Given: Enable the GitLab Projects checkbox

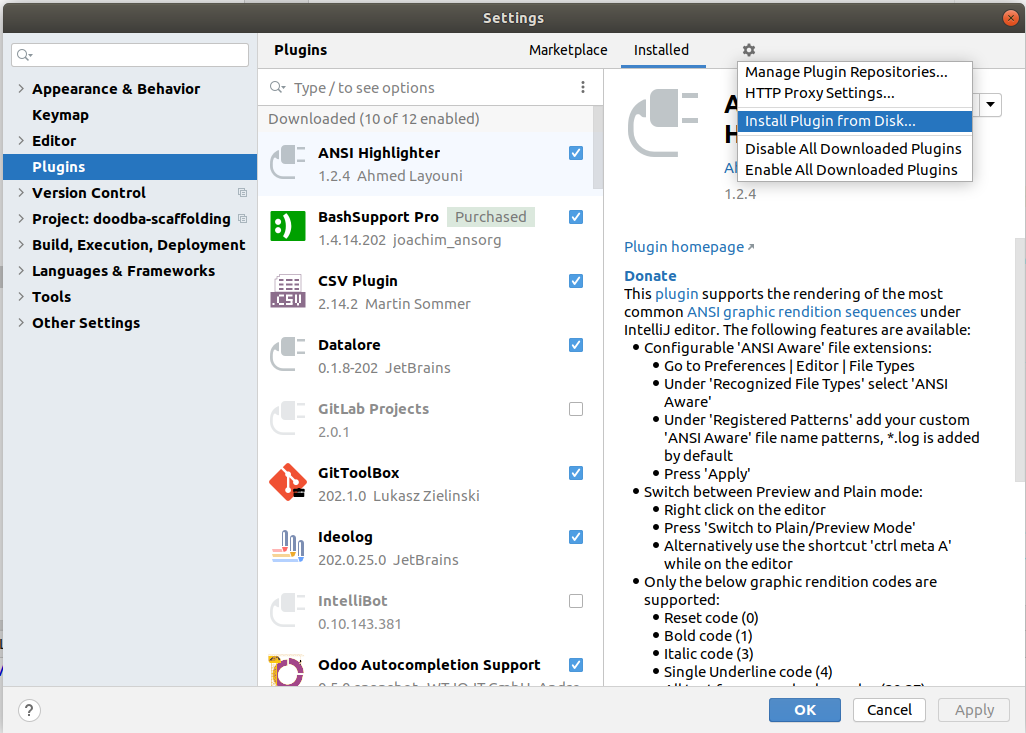Looking at the screenshot, I should [x=576, y=409].
